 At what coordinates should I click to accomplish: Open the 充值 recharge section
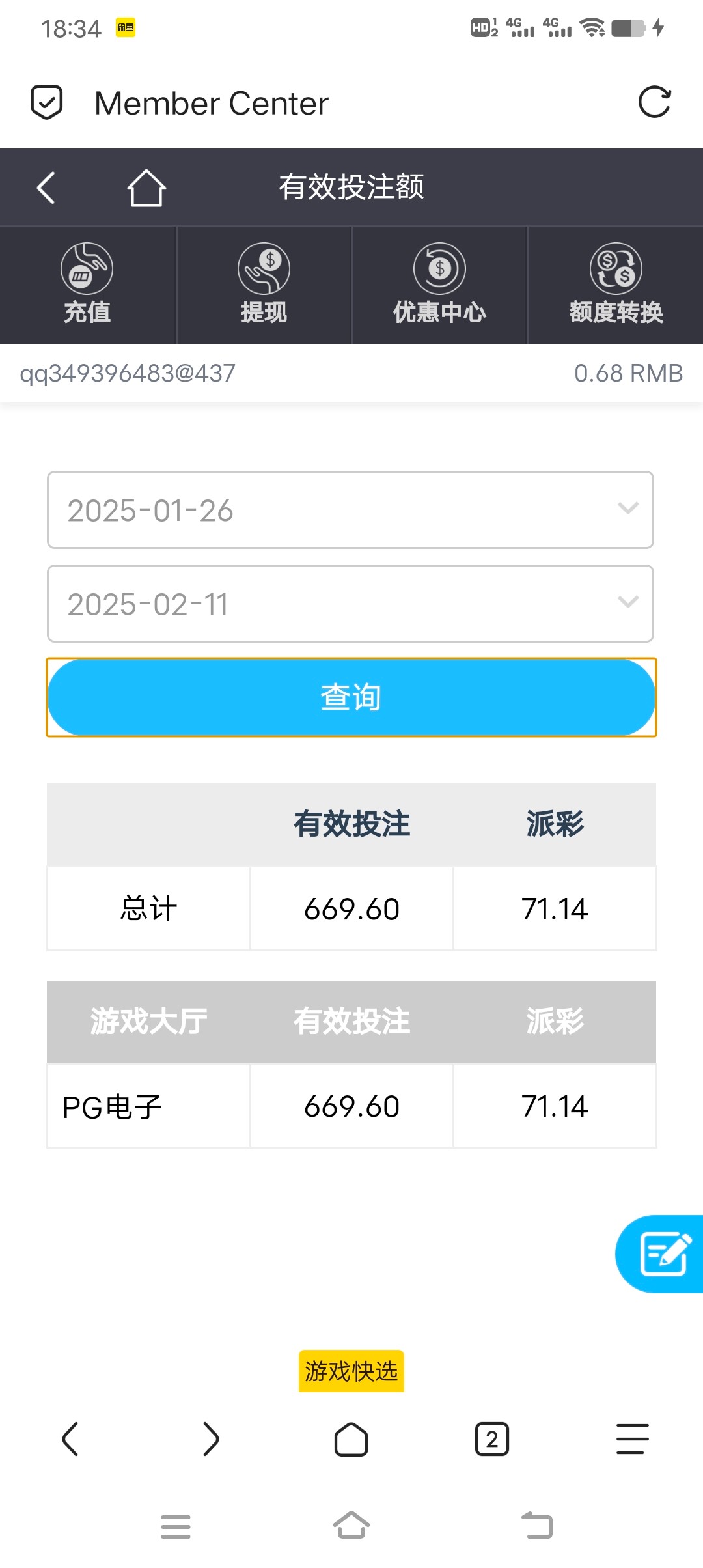(87, 285)
